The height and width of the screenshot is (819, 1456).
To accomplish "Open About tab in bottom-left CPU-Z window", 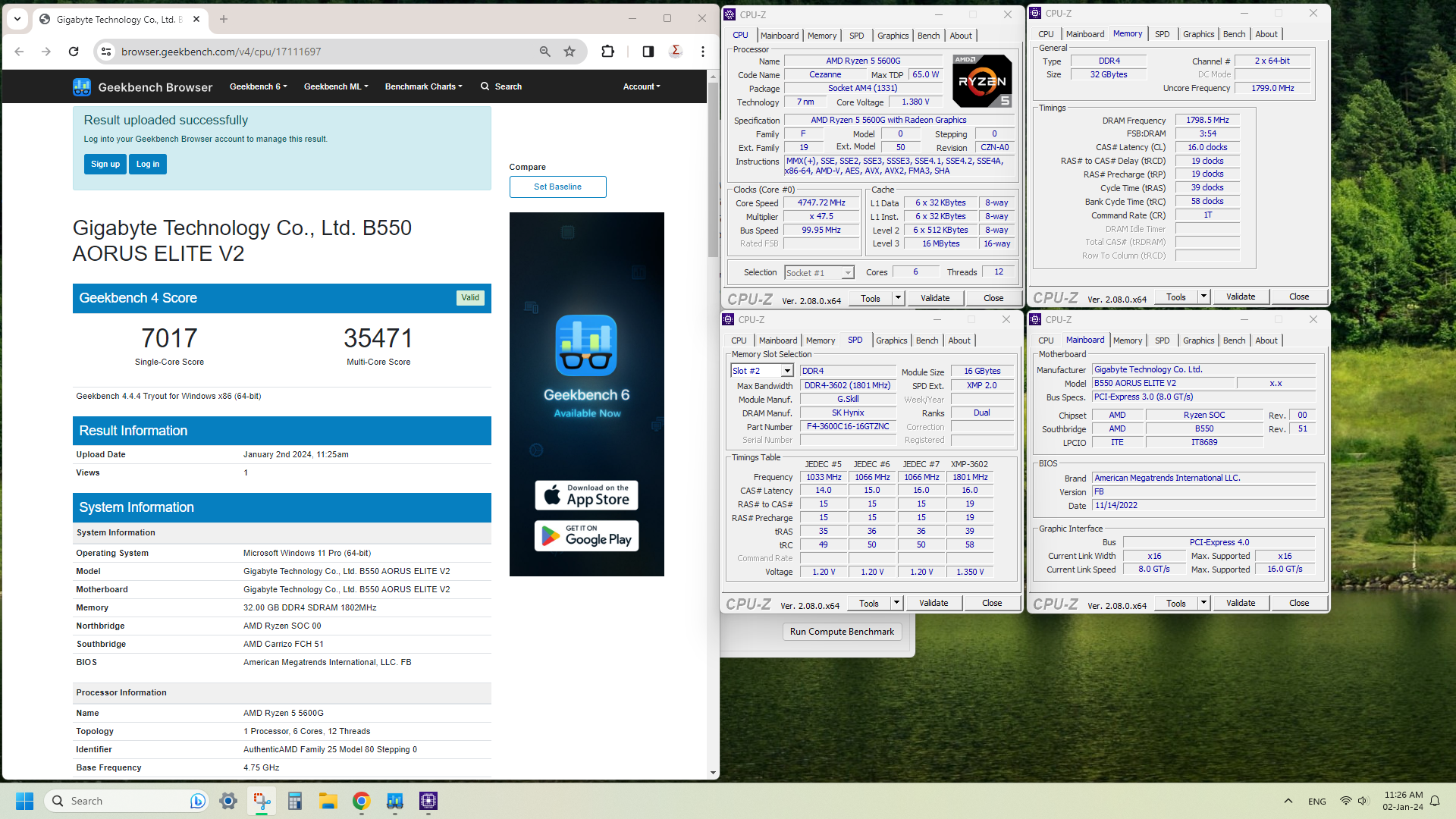I will (x=959, y=340).
